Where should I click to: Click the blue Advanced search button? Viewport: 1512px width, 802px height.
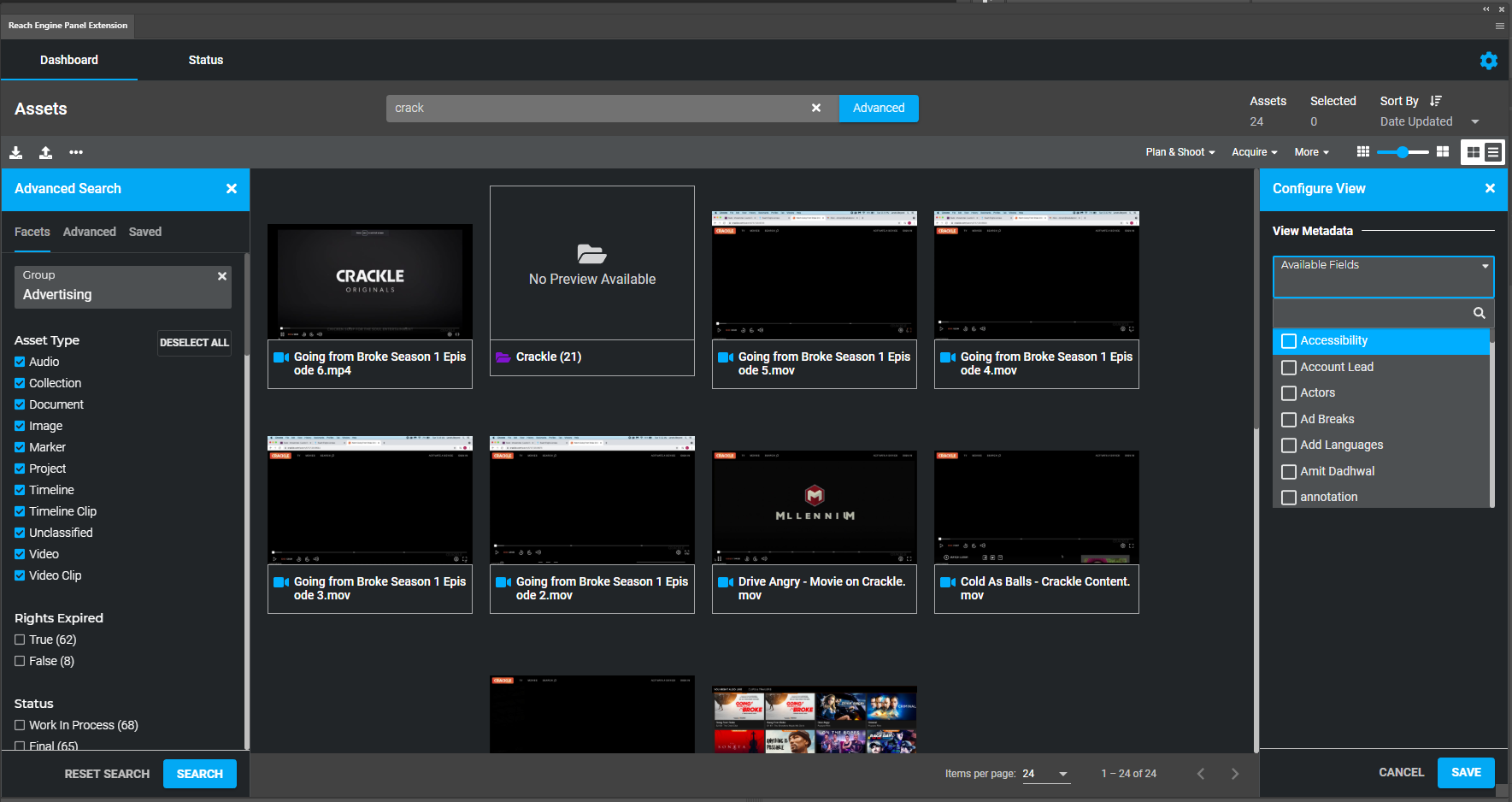[x=879, y=108]
